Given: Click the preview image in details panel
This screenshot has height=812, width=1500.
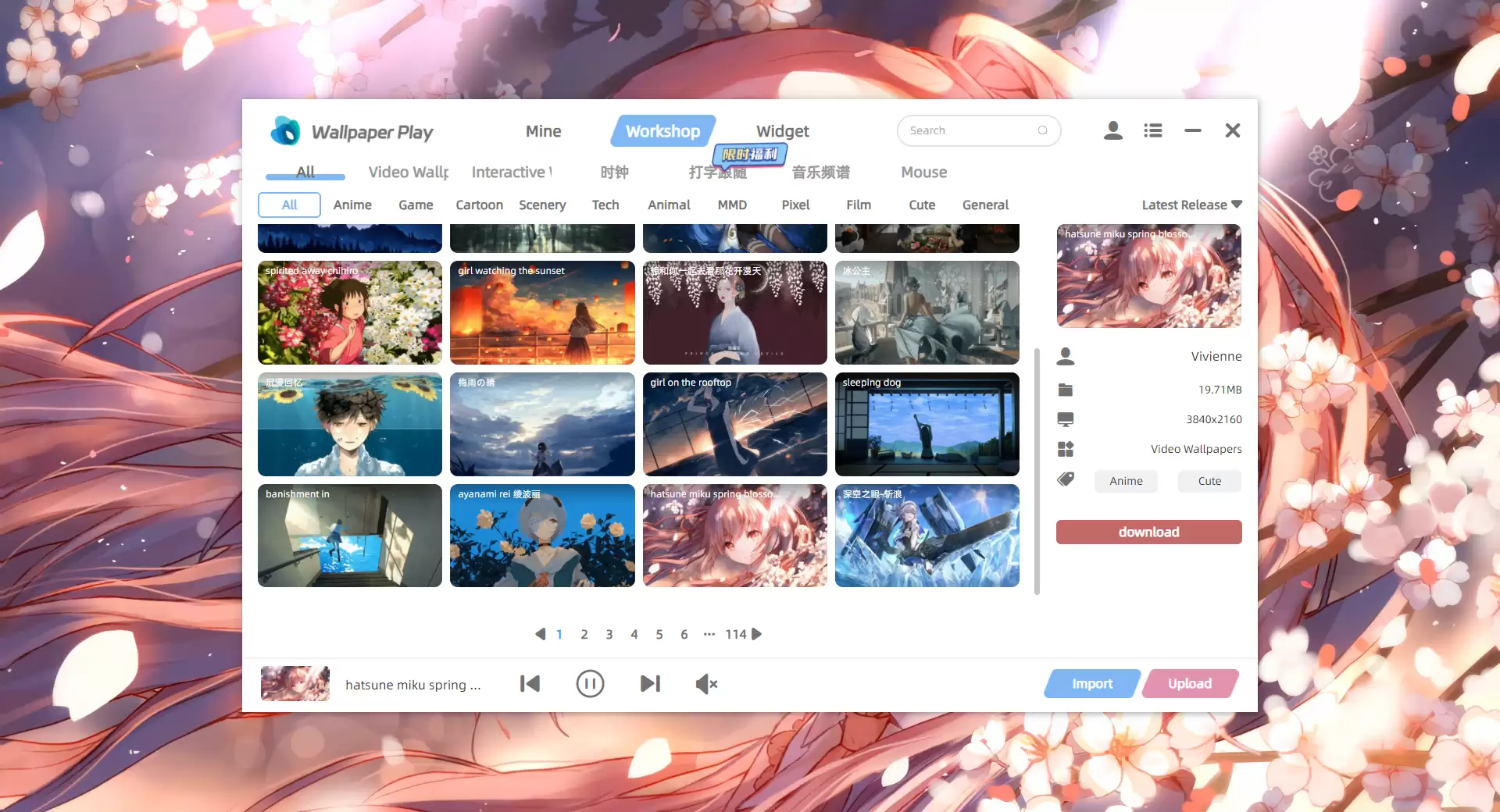Looking at the screenshot, I should coord(1148,276).
